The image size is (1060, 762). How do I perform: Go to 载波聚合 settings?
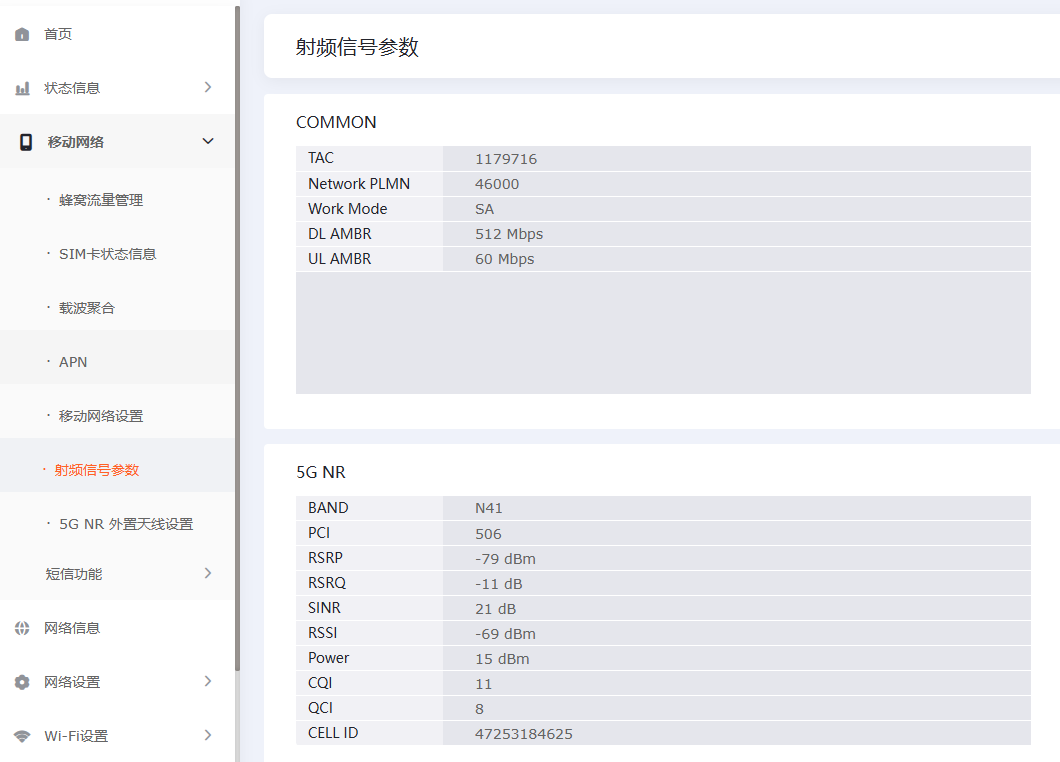point(87,308)
